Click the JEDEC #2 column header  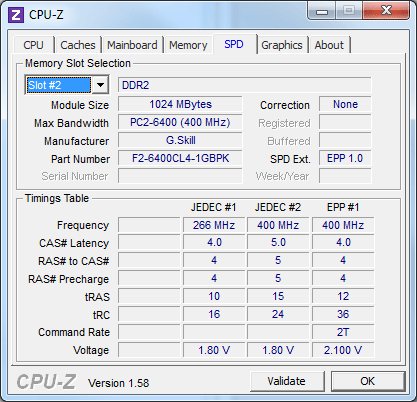[278, 207]
